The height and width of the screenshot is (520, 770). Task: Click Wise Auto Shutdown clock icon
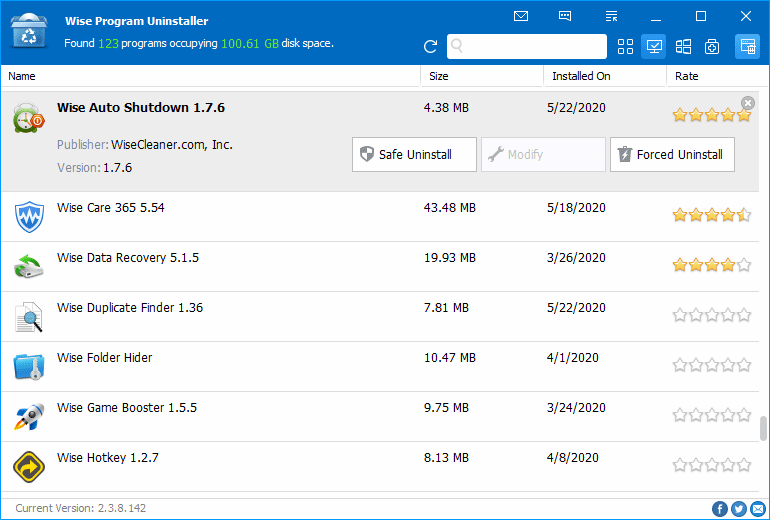pyautogui.click(x=29, y=118)
